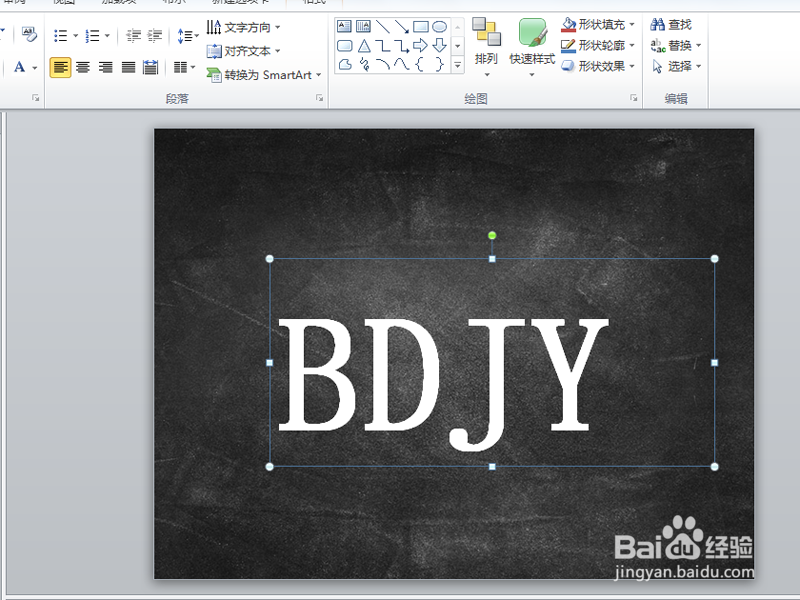
Task: Select the down arrow block shape
Action: (x=439, y=46)
